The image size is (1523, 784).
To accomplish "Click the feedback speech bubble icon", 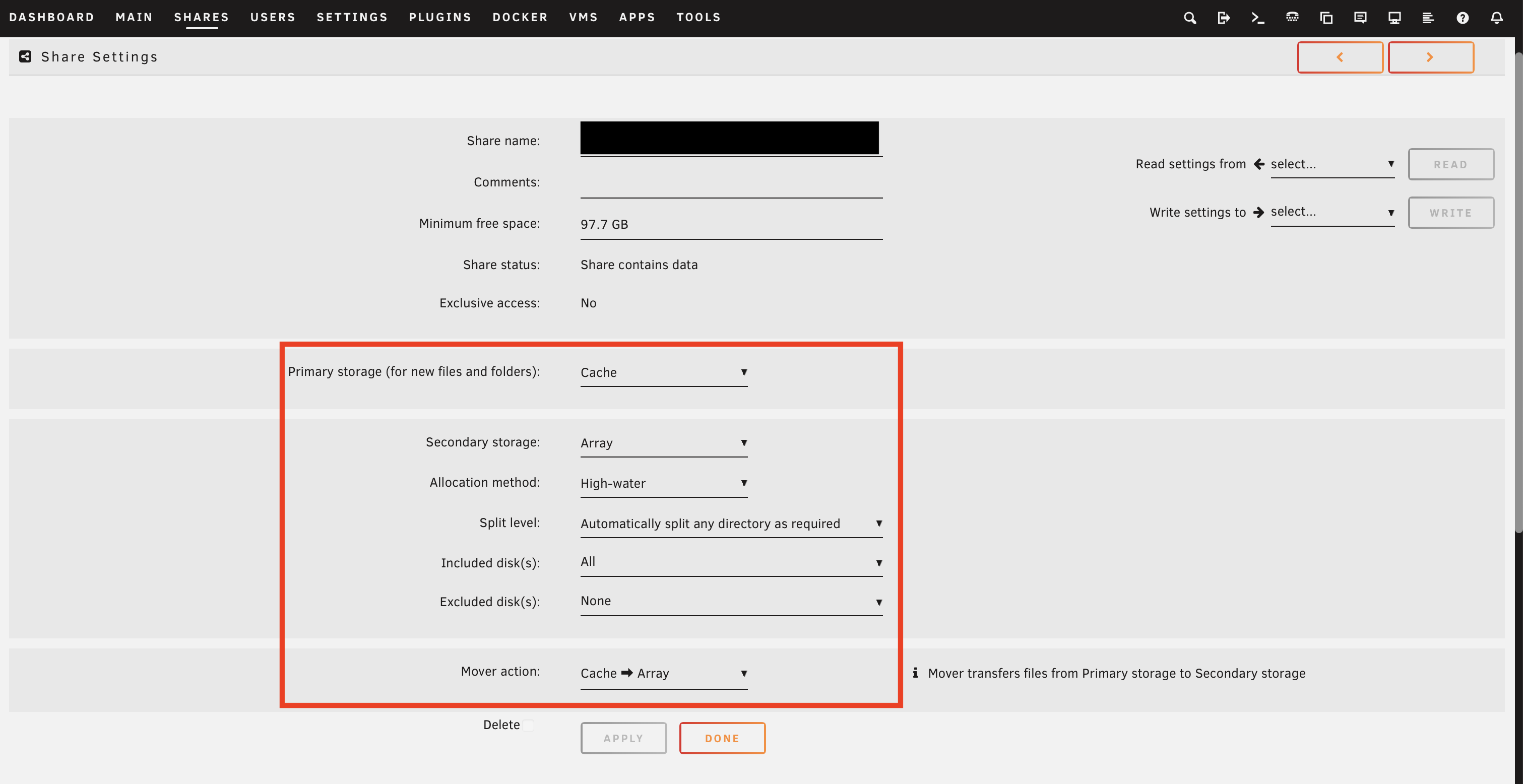I will [1360, 18].
